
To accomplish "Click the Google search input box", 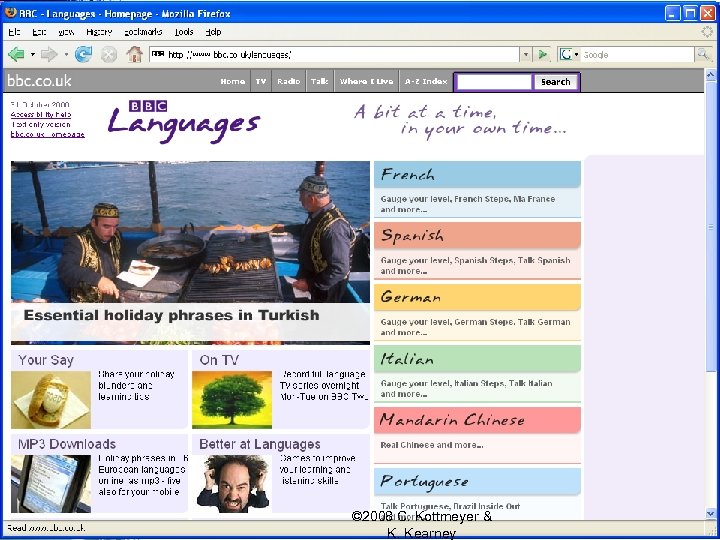I will tap(637, 55).
